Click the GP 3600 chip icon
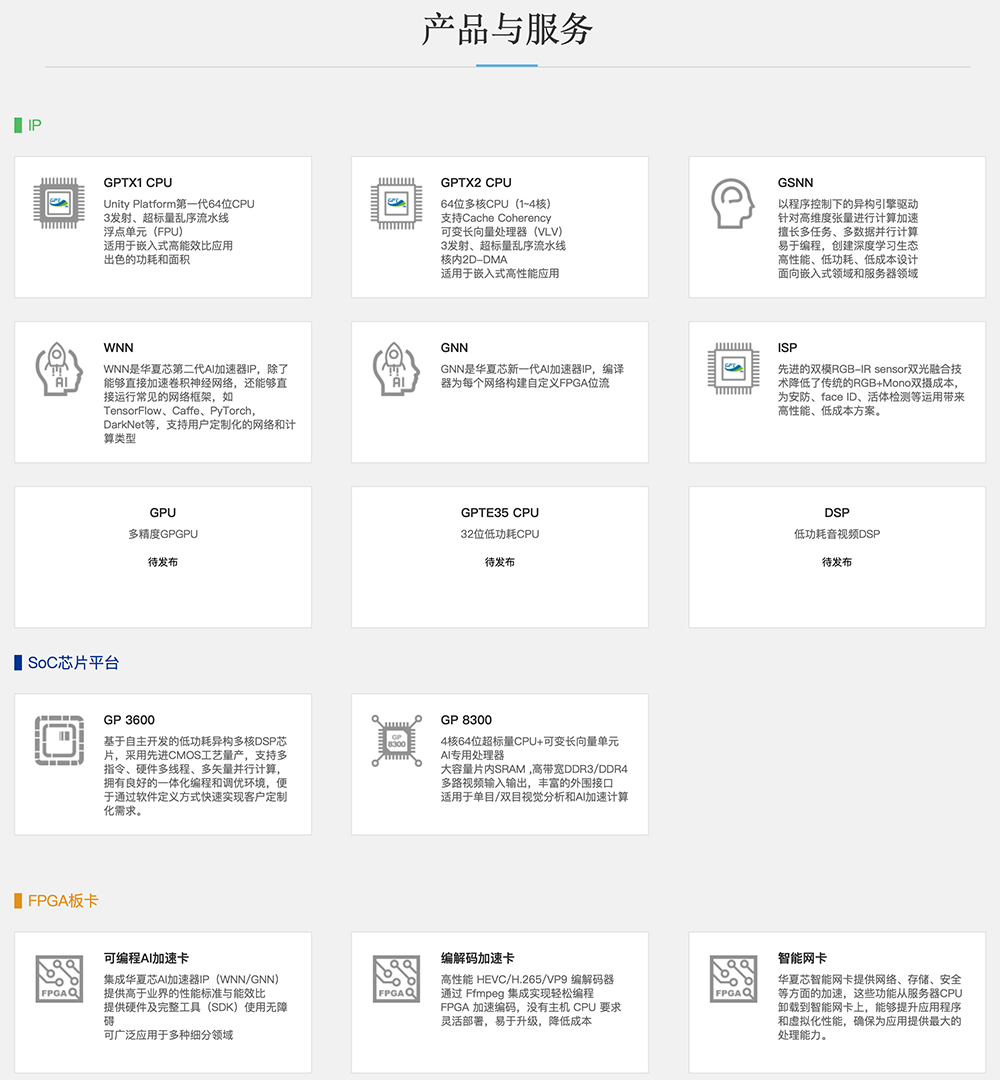Viewport: 1000px width, 1080px height. [x=59, y=740]
